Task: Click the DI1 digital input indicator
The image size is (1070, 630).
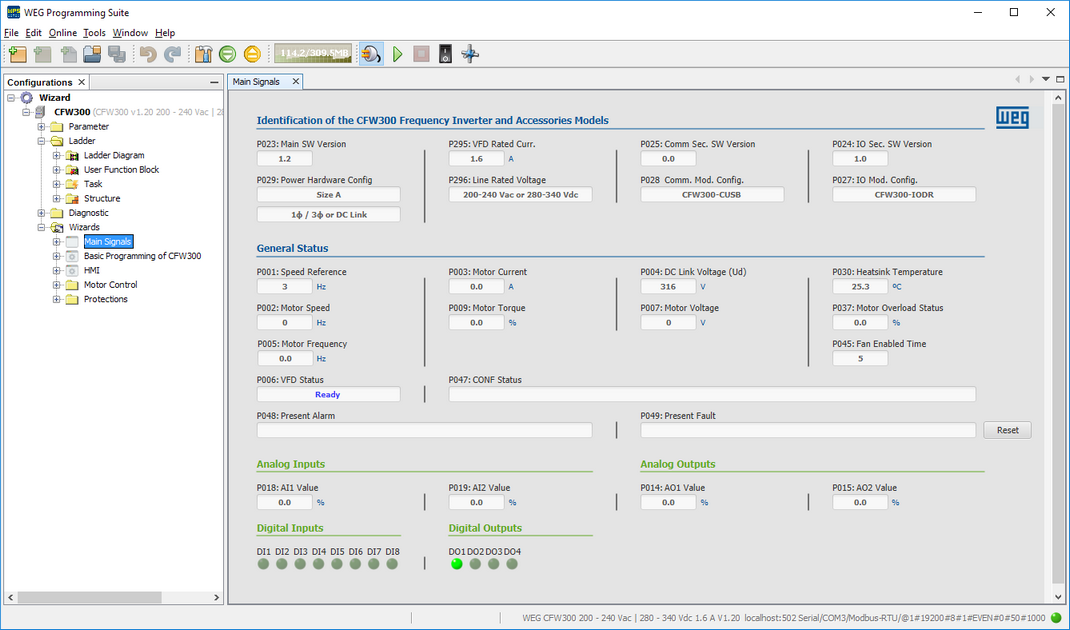Action: tap(264, 564)
